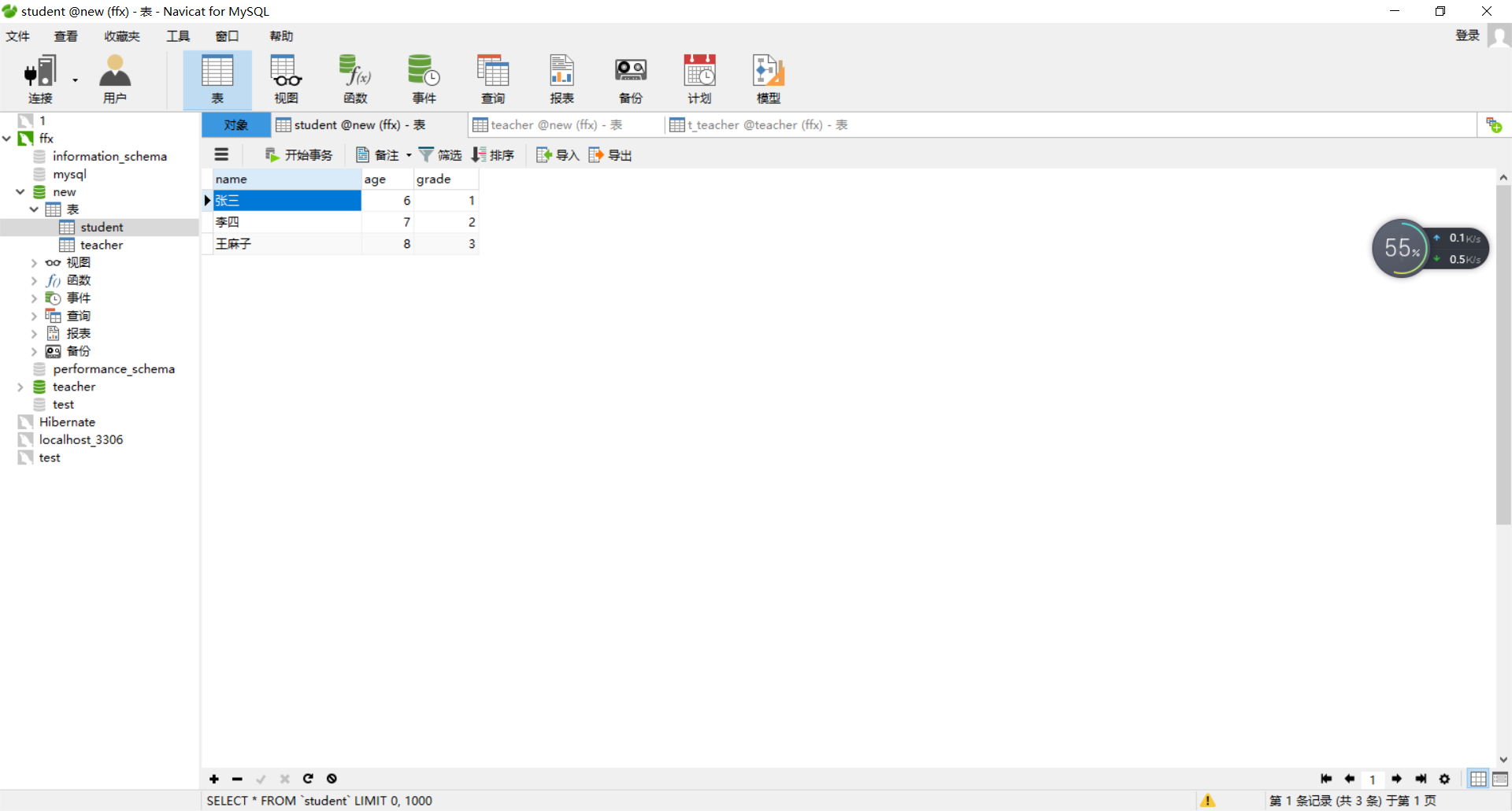Screen dimensions: 1512x811
Task: Switch to grid view
Action: 1478,779
